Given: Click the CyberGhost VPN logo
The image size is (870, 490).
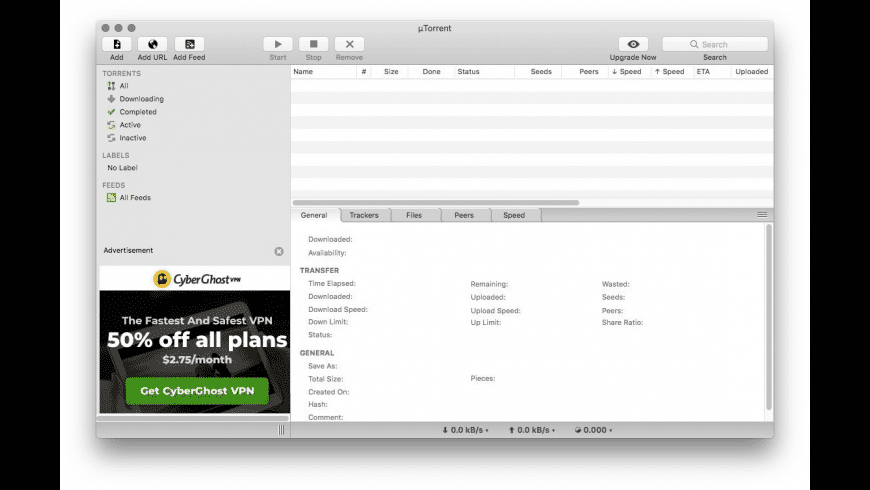Looking at the screenshot, I should coord(197,279).
